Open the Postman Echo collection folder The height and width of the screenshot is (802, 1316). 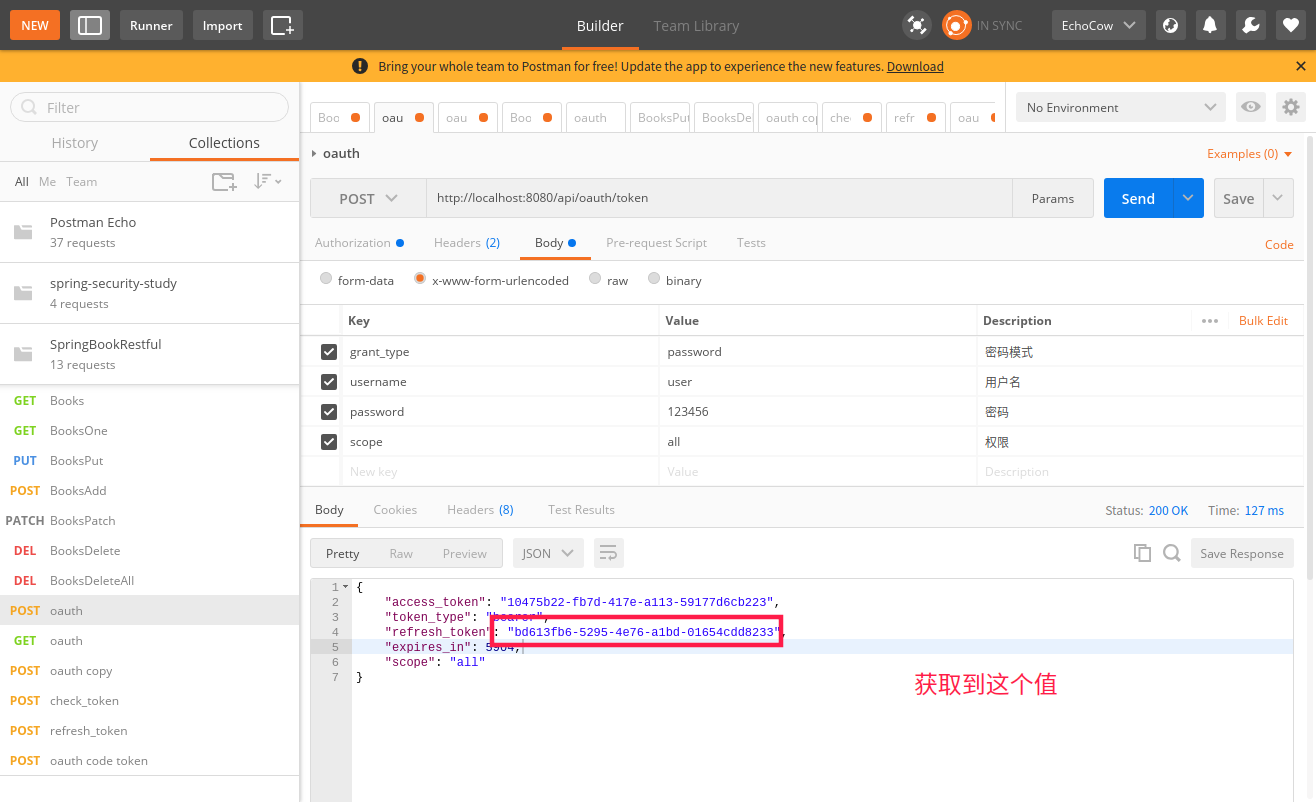click(150, 232)
